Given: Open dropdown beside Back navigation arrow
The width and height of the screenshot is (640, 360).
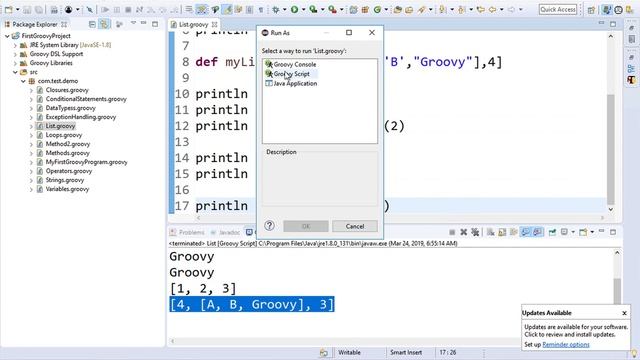Looking at the screenshot, I should [502, 9].
